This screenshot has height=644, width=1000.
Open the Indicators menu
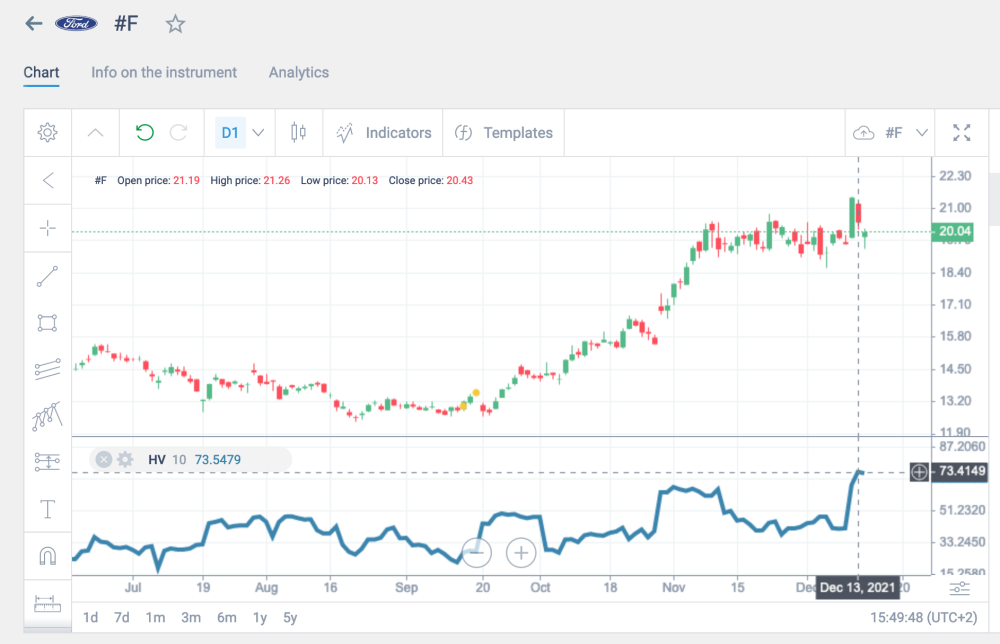[385, 132]
